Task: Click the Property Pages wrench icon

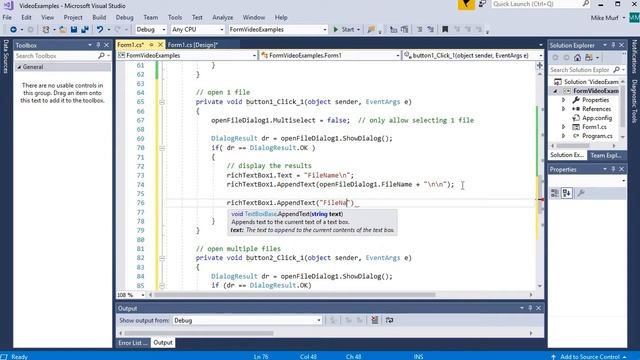Action: point(581,193)
